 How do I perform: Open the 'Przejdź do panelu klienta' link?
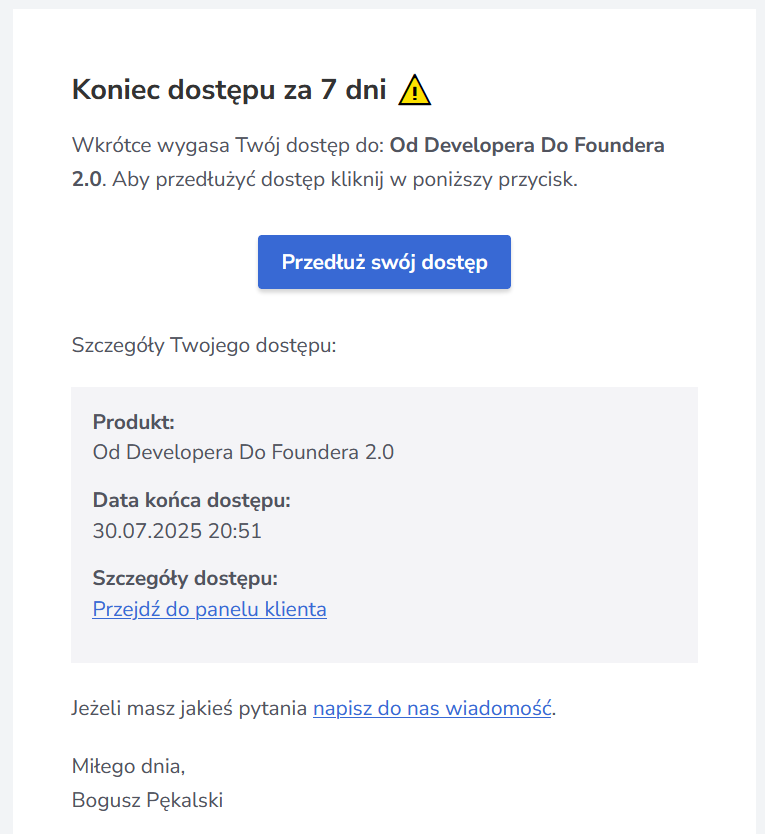tap(209, 609)
